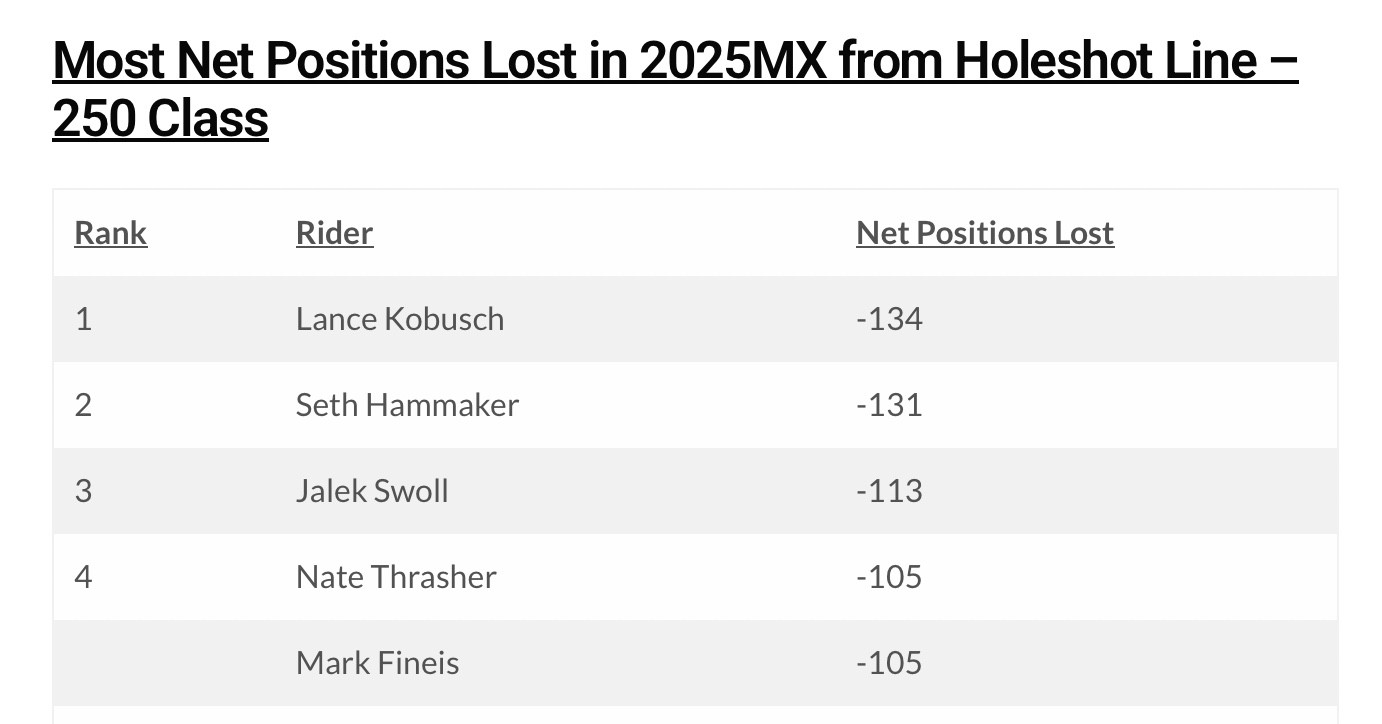Sort by the Rider column header
1382x724 pixels.
(x=334, y=233)
